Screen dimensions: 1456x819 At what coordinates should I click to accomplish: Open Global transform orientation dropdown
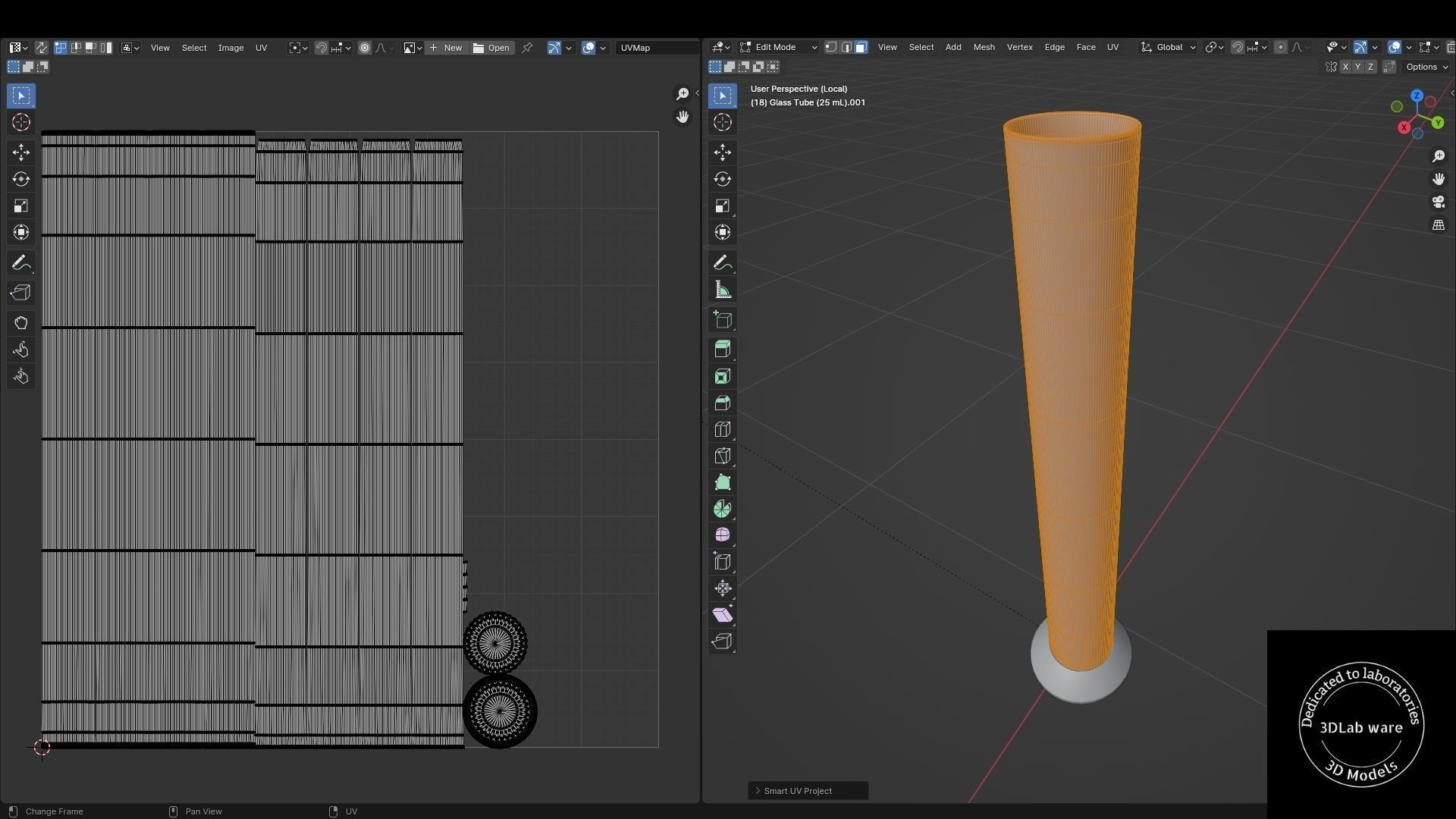coord(1169,47)
